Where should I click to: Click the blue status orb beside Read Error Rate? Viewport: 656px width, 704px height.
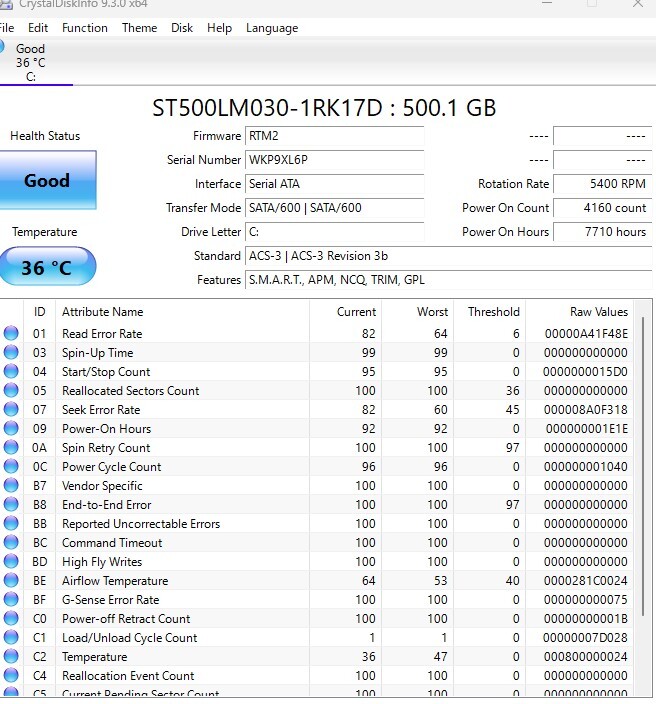pos(11,334)
